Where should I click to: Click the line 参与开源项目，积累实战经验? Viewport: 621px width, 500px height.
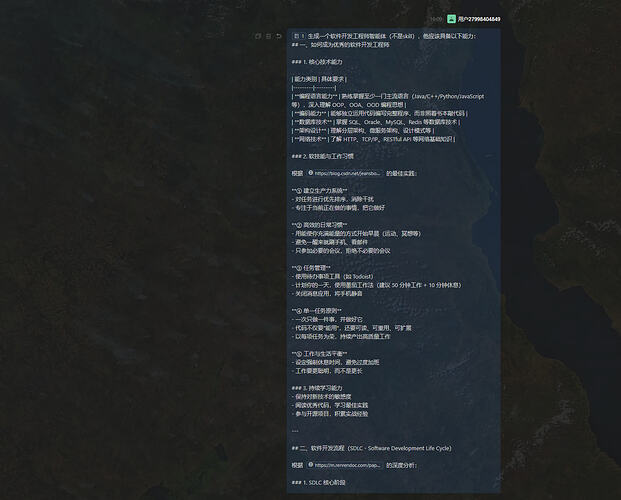(330, 414)
